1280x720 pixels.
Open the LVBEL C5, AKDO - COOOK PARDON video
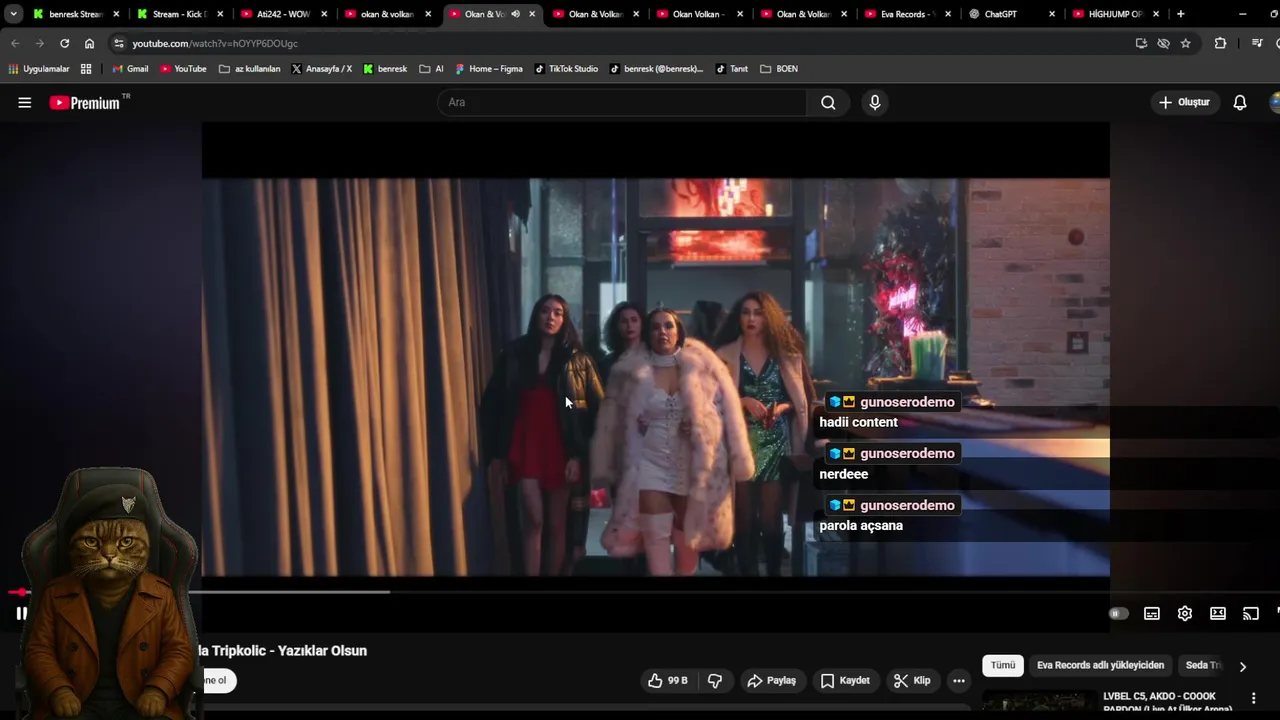tap(1167, 703)
